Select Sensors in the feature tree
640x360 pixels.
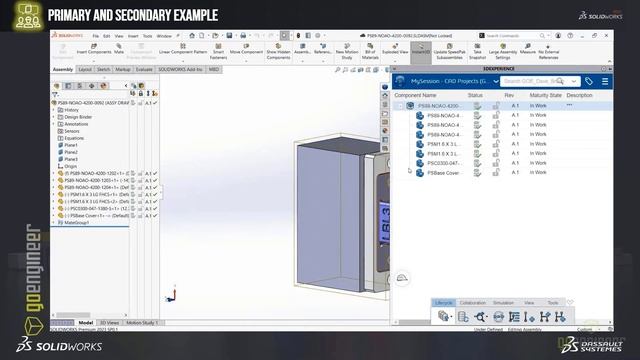click(x=69, y=131)
